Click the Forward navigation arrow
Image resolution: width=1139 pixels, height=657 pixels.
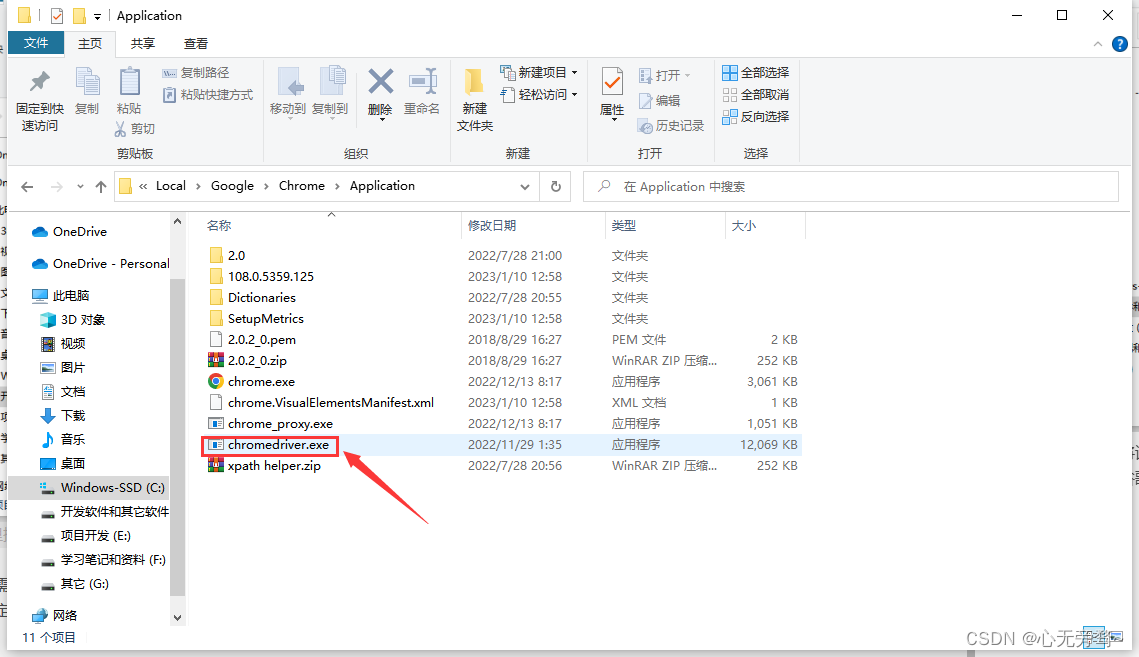click(x=57, y=187)
